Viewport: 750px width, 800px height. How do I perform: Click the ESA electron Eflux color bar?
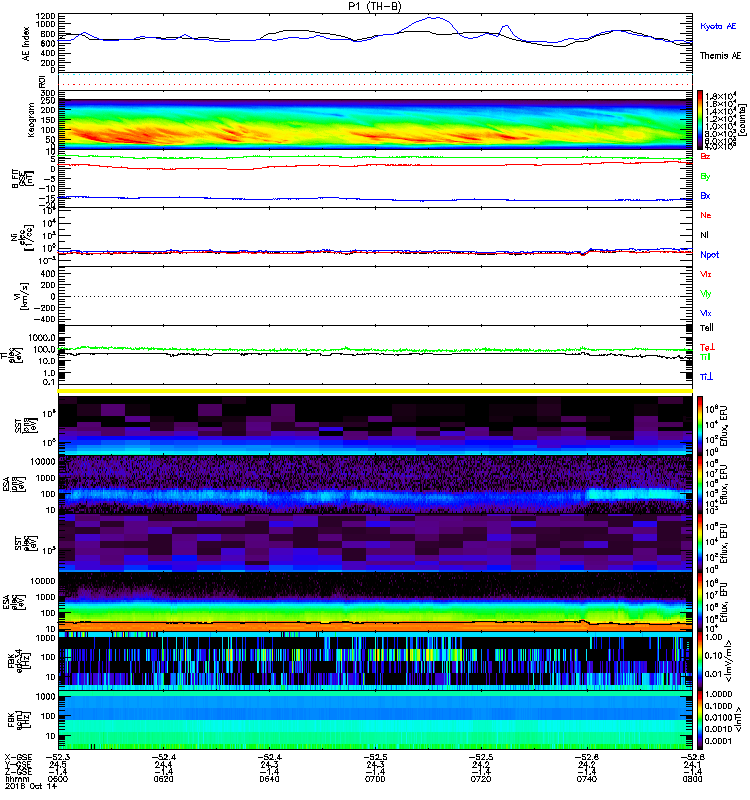coord(700,602)
